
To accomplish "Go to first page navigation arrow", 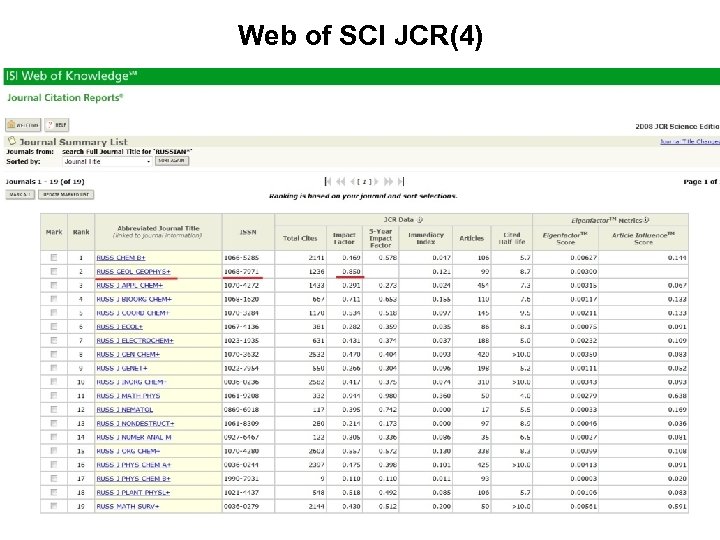I will (328, 181).
